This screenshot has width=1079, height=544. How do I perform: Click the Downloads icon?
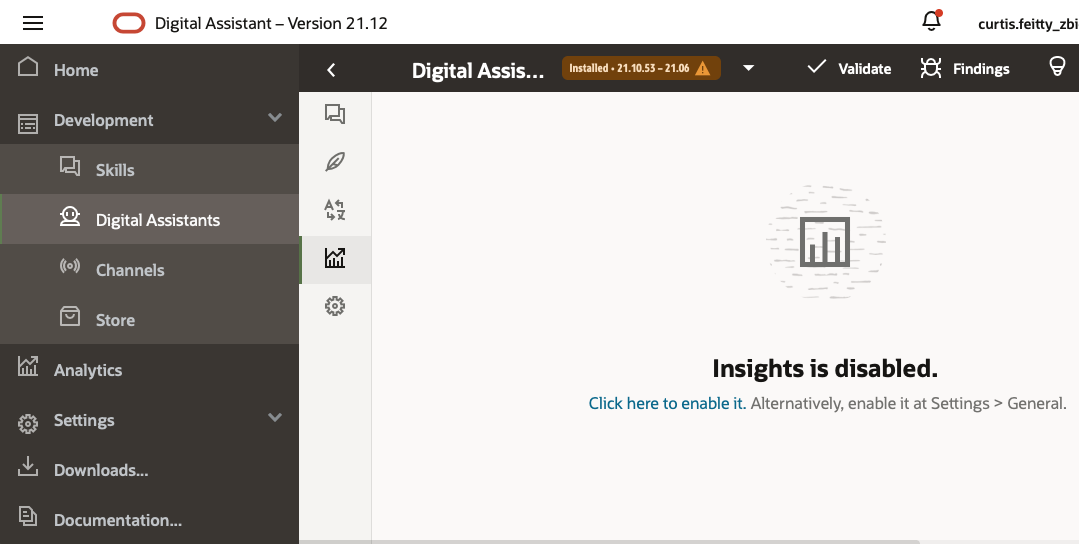click(28, 466)
